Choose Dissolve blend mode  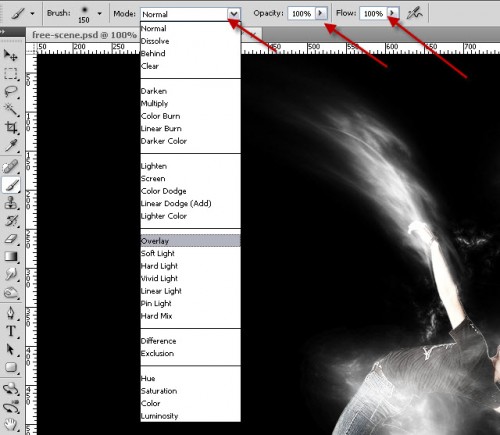pyautogui.click(x=190, y=41)
